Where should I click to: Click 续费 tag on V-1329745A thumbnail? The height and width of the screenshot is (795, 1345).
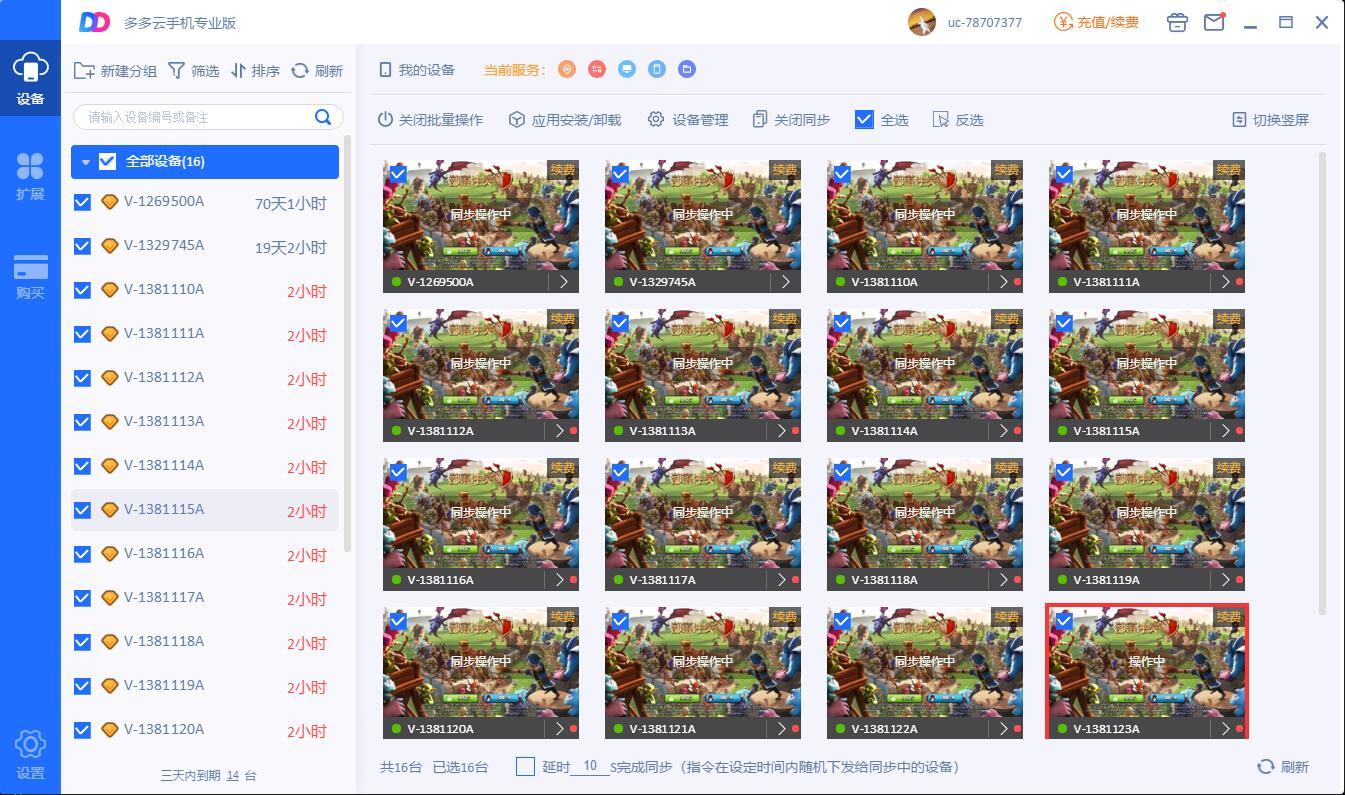click(785, 170)
